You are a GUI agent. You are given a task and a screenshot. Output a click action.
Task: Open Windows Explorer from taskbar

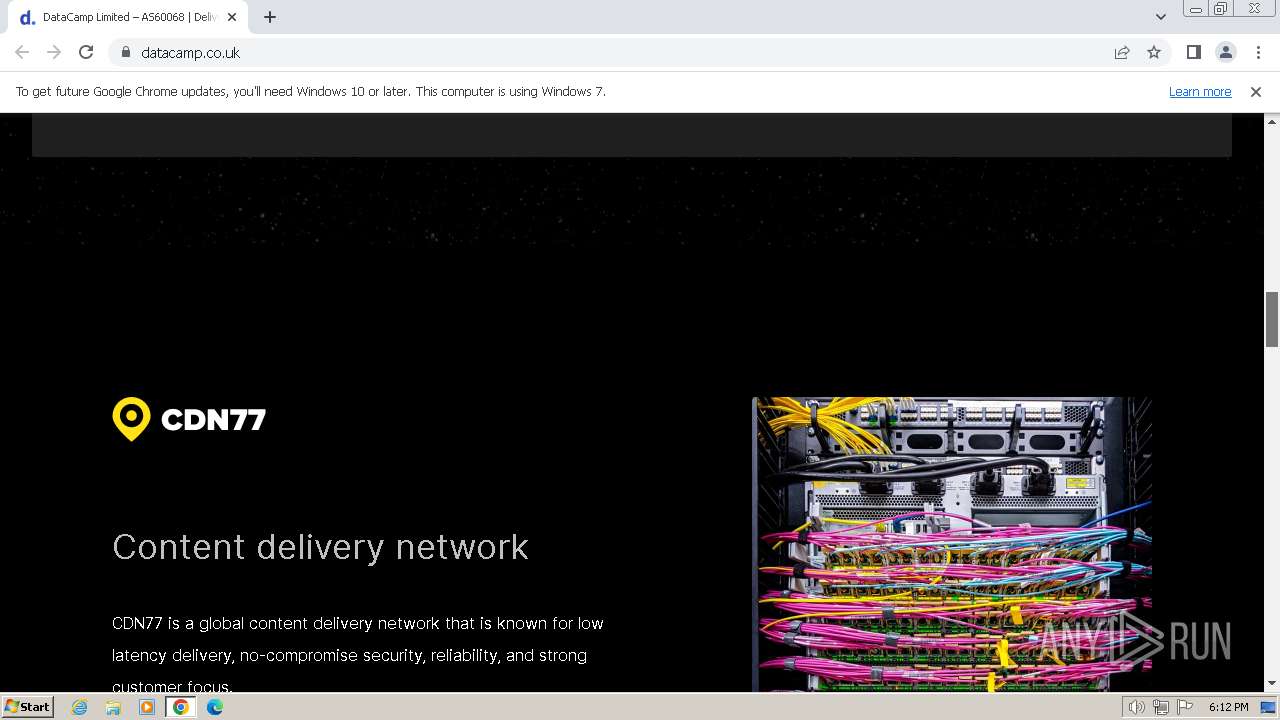point(113,707)
